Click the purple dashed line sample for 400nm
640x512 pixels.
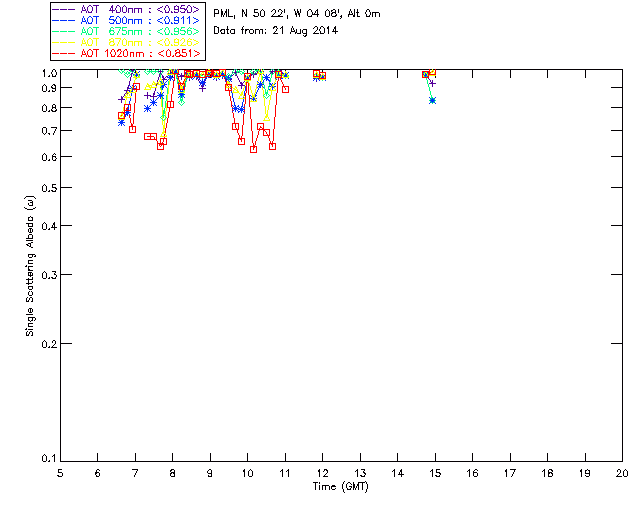(64, 9)
